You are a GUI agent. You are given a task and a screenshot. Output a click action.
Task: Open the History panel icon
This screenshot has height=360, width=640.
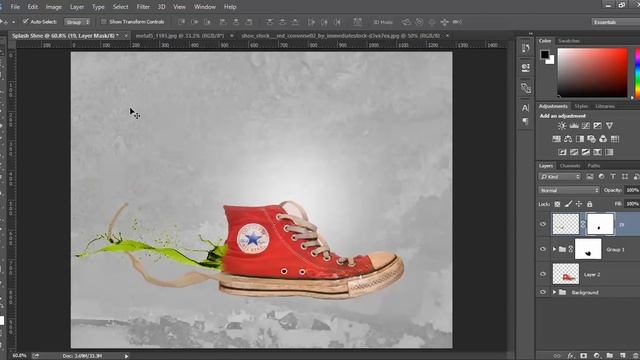click(x=525, y=49)
